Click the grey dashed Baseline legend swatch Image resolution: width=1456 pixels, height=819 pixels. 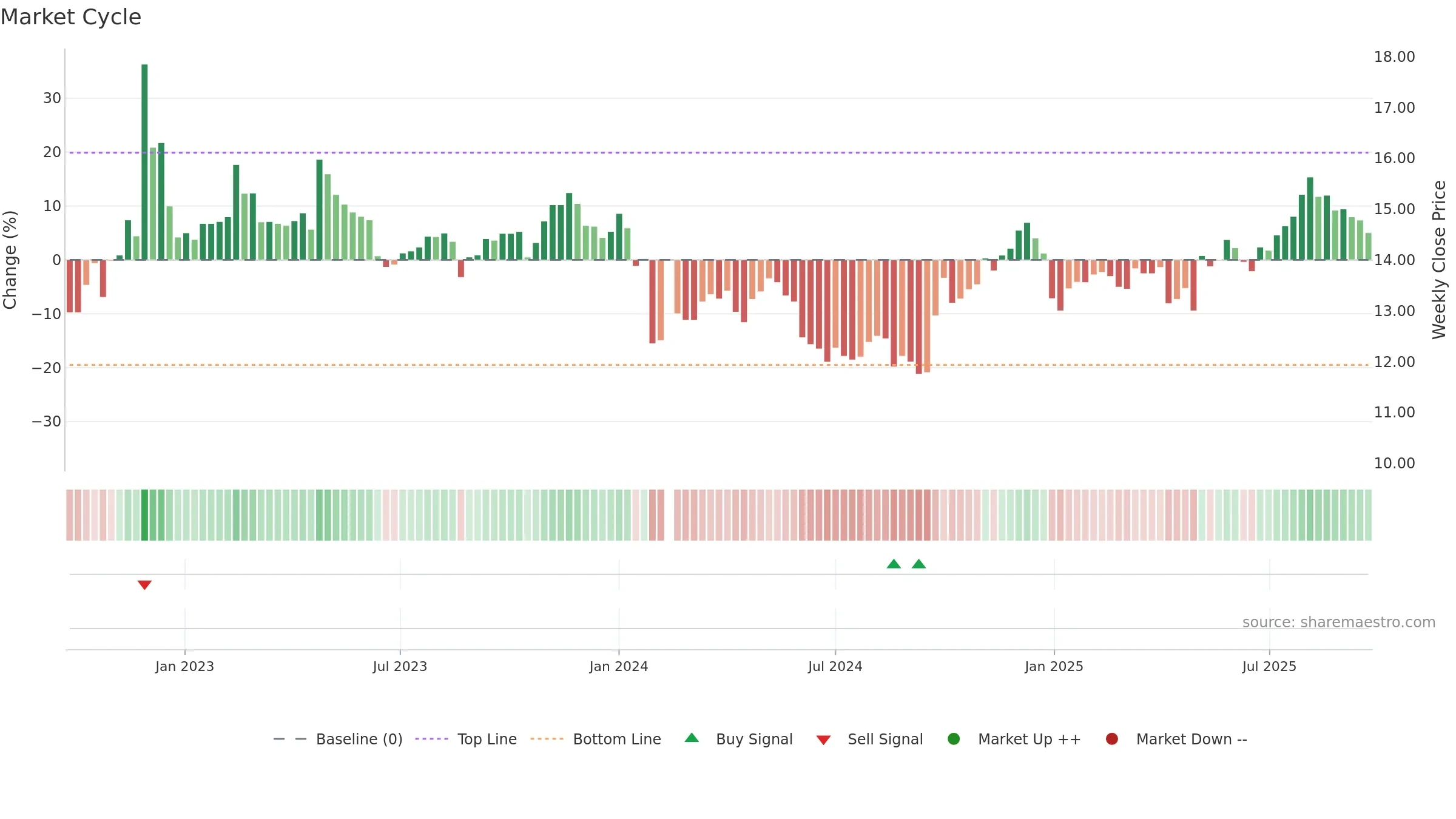pyautogui.click(x=290, y=739)
